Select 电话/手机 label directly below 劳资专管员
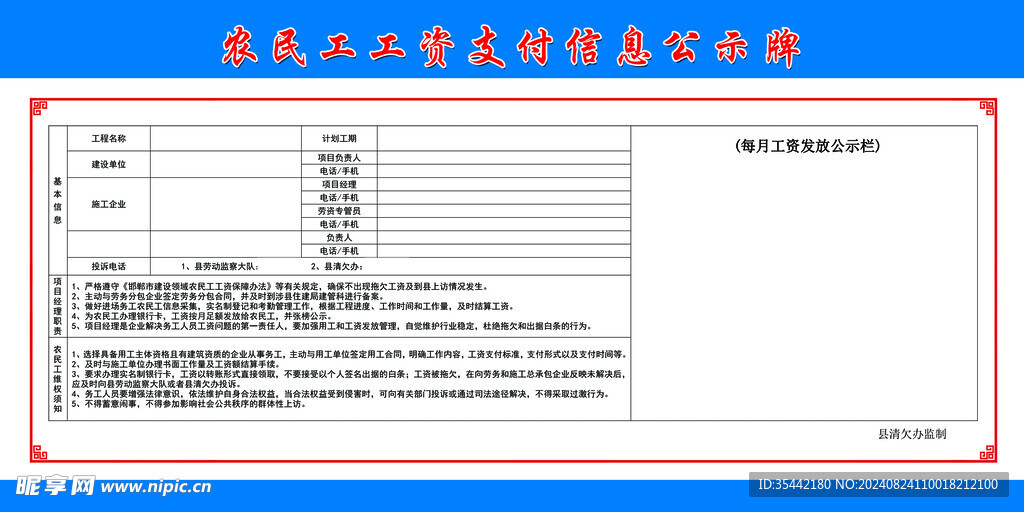 (340, 224)
